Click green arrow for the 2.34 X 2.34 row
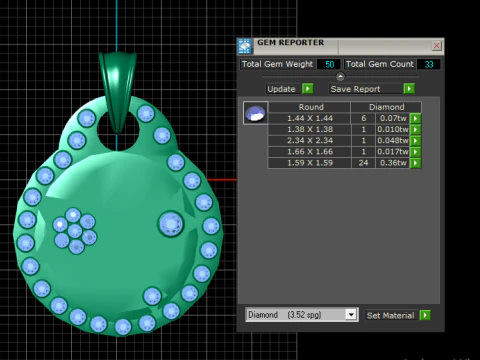 (x=415, y=141)
